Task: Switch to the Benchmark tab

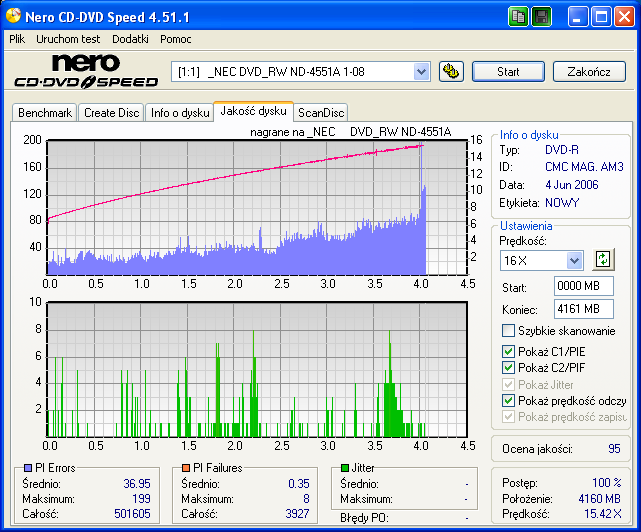Action: point(45,113)
